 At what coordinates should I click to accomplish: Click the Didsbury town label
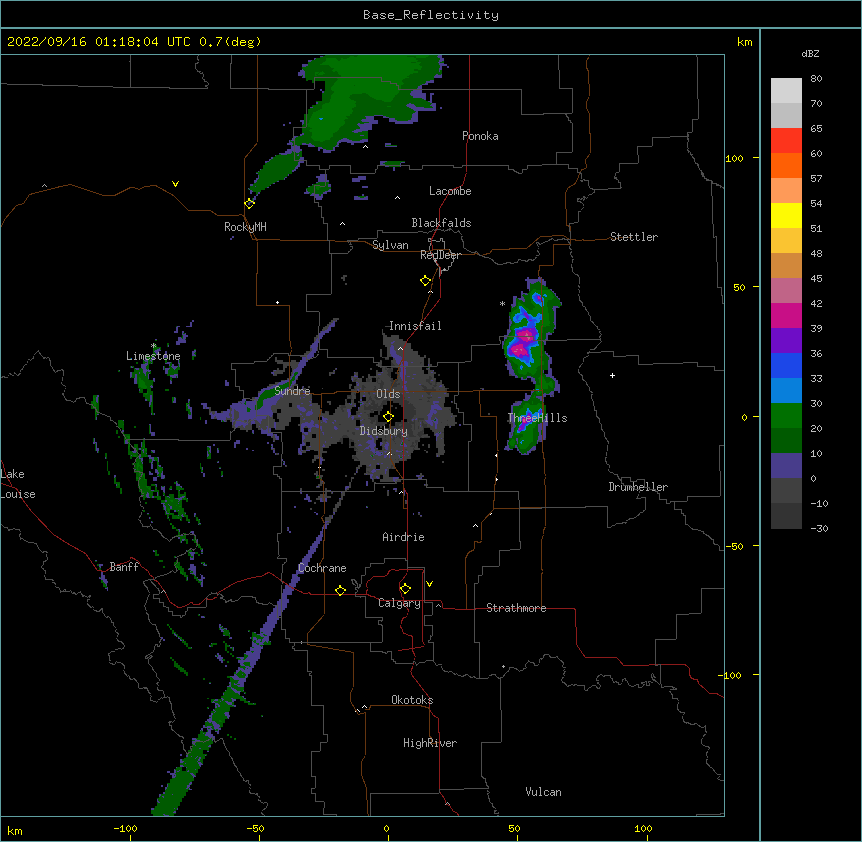384,431
